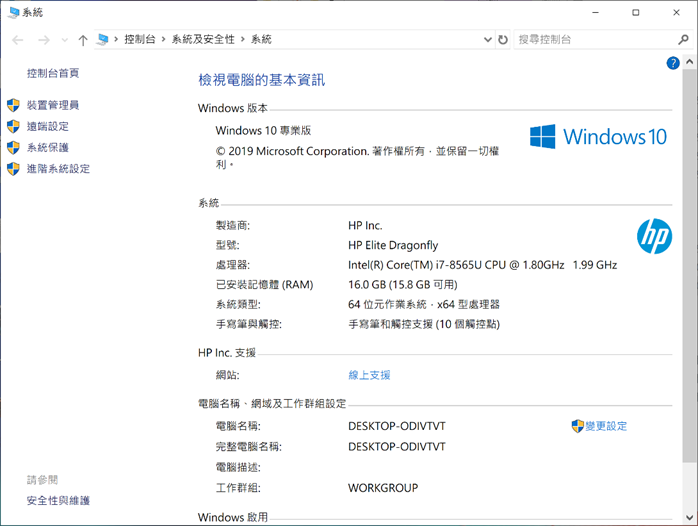Go up one level with up arrow
This screenshot has width=698, height=526.
coord(83,40)
